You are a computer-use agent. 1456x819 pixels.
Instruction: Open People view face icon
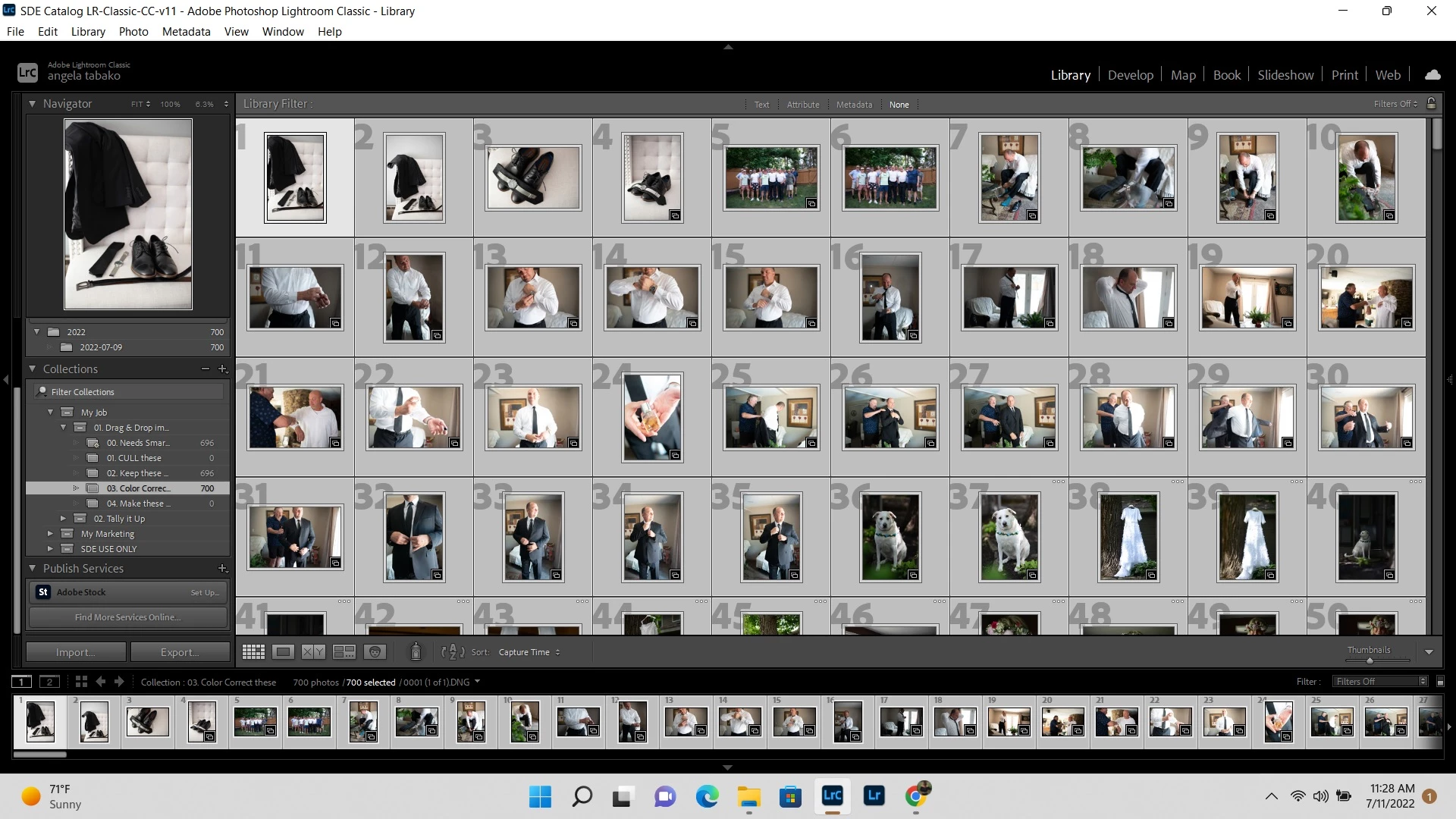coord(375,652)
